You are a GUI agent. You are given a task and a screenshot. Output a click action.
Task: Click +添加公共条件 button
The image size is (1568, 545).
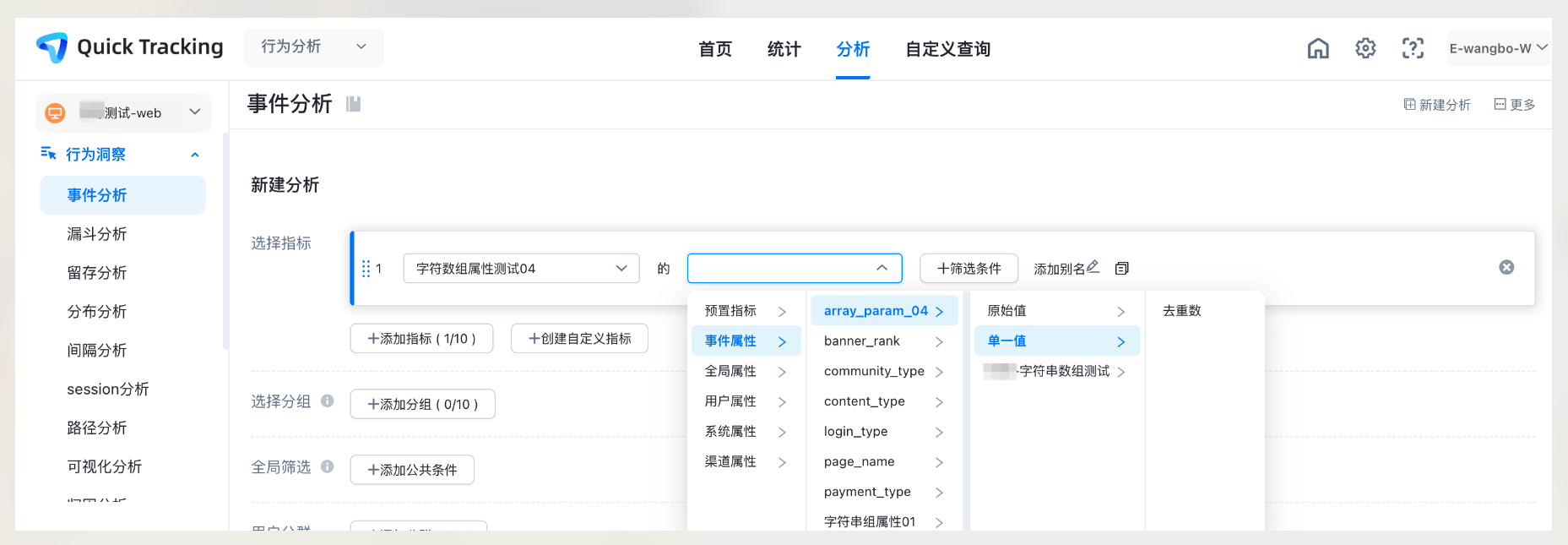[412, 470]
